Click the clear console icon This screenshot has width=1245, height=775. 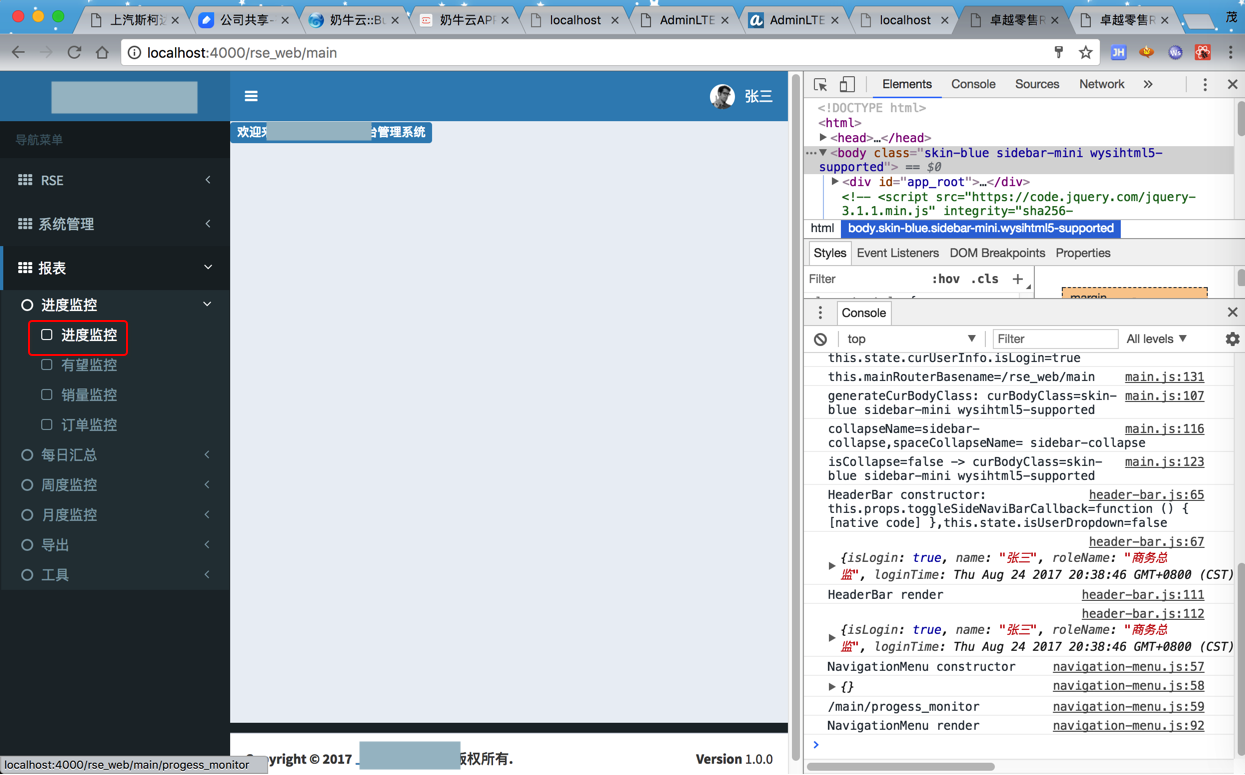(x=820, y=339)
